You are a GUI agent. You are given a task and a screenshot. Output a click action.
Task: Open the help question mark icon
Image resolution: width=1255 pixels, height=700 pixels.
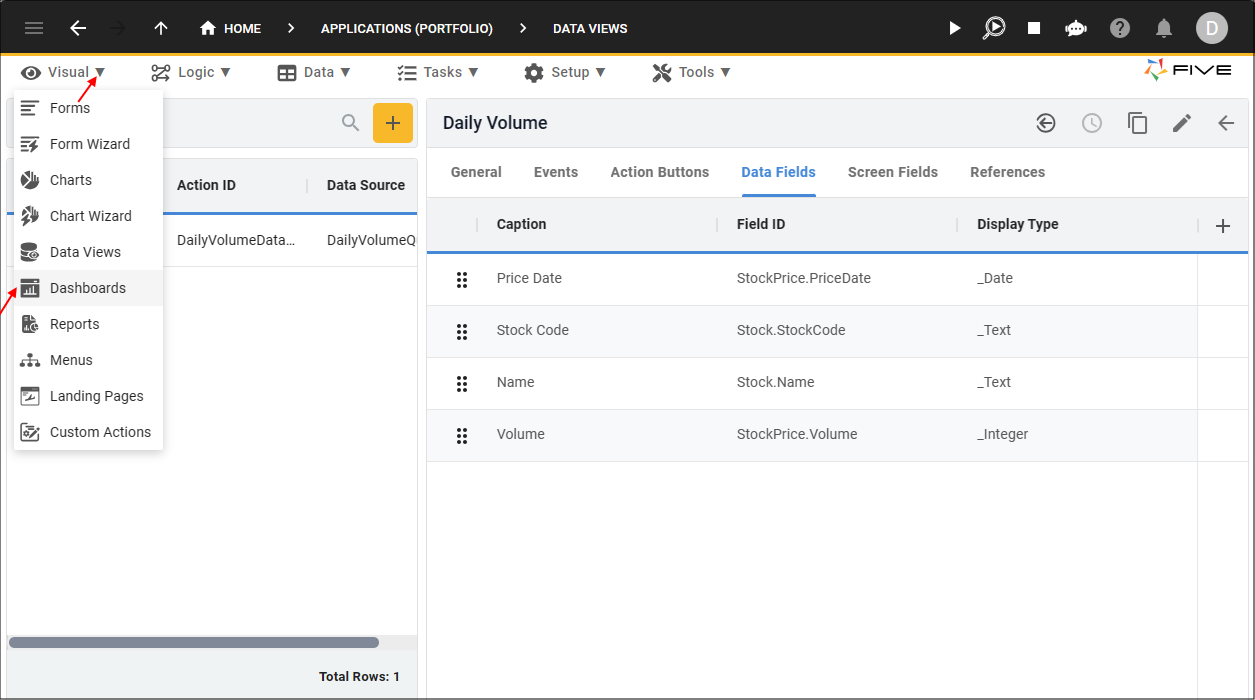1120,28
